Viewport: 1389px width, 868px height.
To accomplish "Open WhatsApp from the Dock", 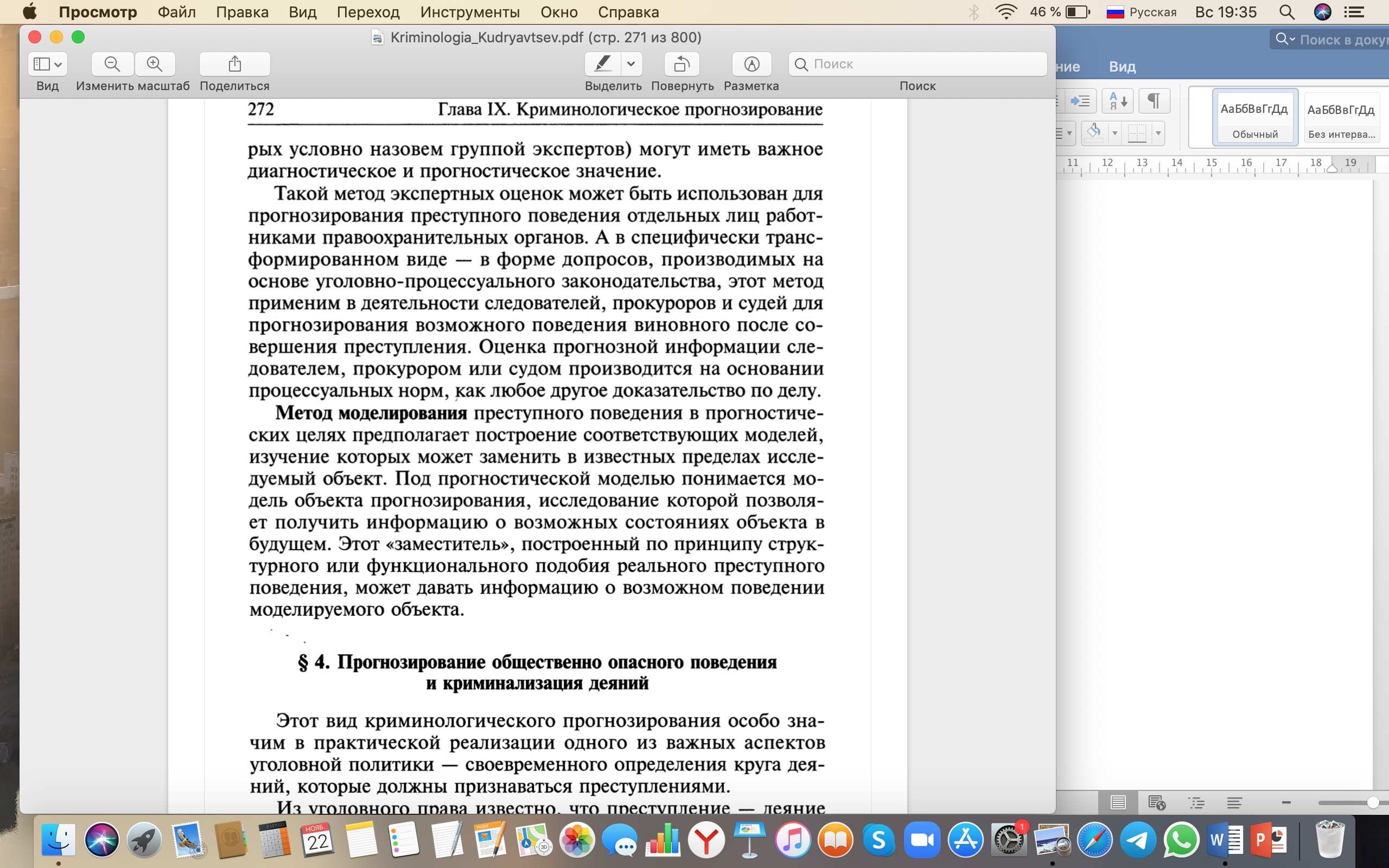I will (1182, 840).
